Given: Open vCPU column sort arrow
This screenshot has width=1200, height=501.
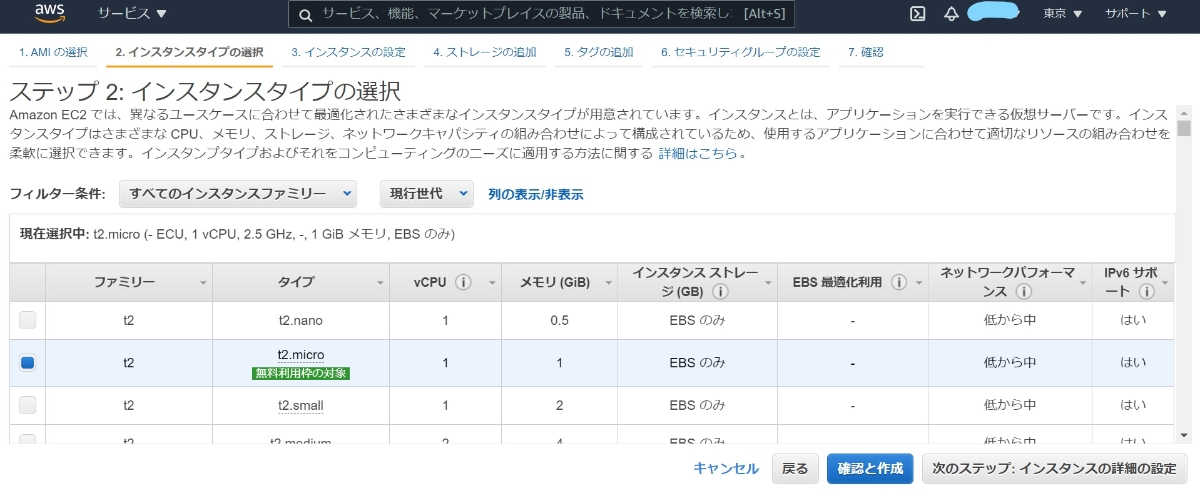Looking at the screenshot, I should 491,284.
